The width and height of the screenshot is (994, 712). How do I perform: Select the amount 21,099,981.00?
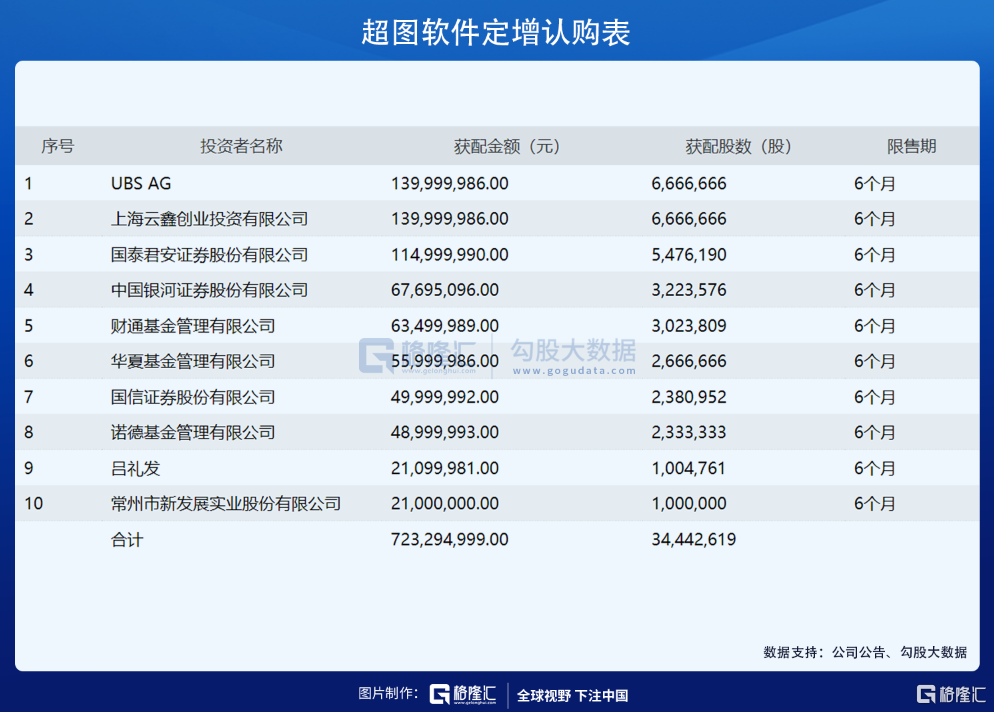pyautogui.click(x=445, y=469)
